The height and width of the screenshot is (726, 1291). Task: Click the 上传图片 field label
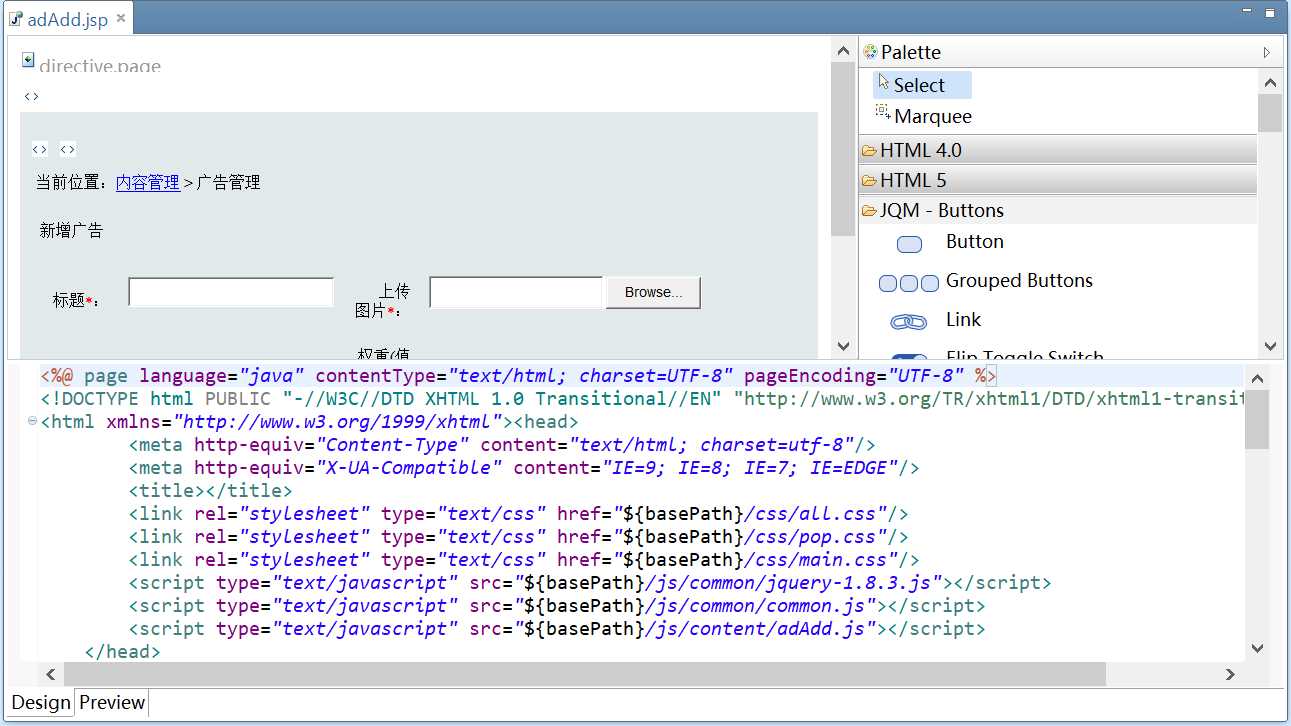[383, 301]
